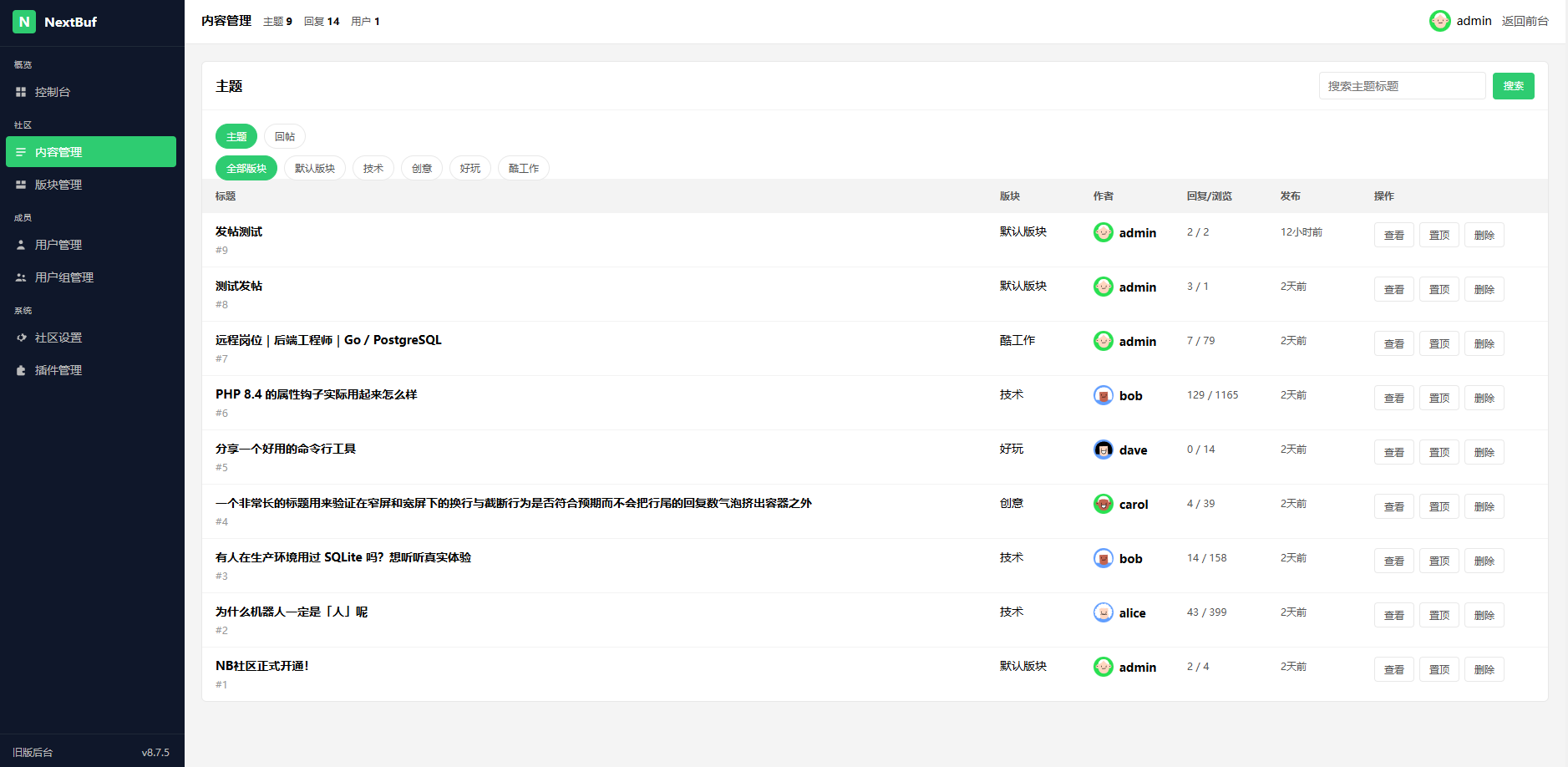Pin the PHP 8.4 topic
The width and height of the screenshot is (1568, 767).
[x=1439, y=398]
